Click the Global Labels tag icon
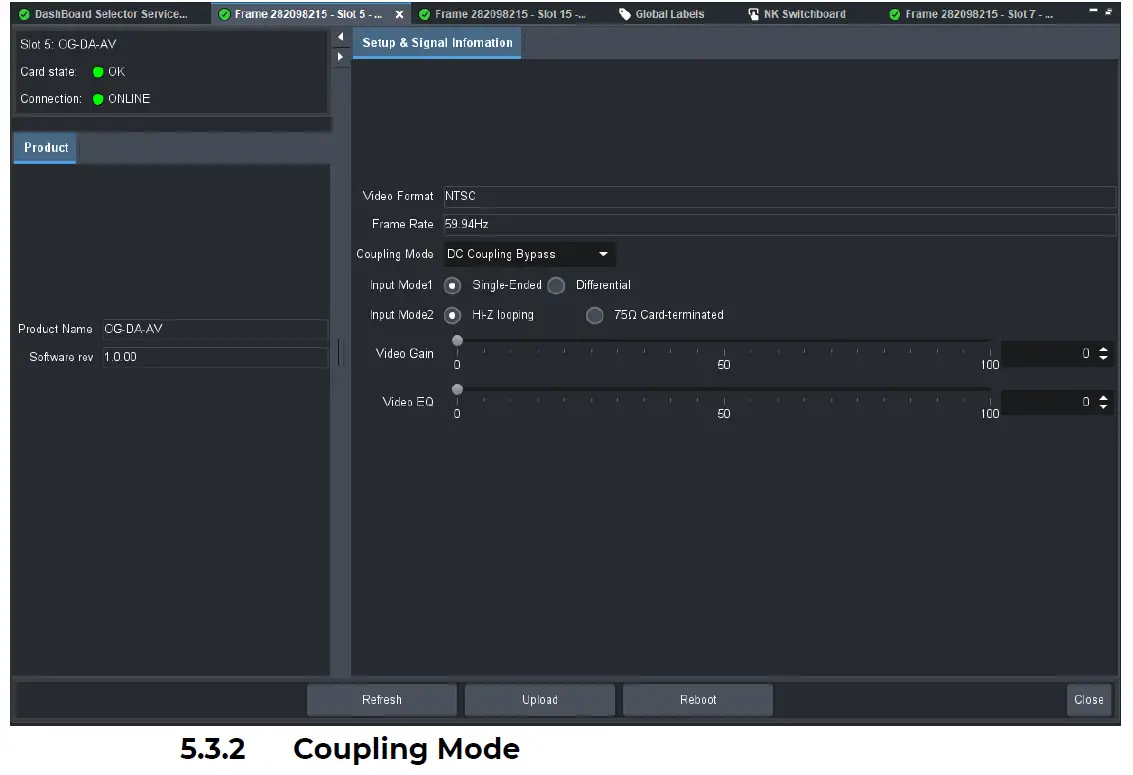This screenshot has width=1133, height=775. [625, 14]
